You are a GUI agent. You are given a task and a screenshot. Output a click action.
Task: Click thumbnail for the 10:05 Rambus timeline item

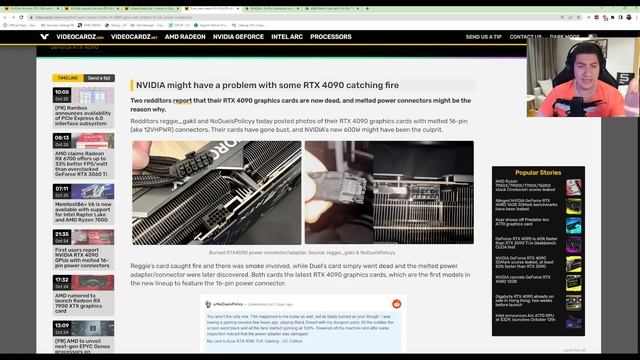[93, 96]
